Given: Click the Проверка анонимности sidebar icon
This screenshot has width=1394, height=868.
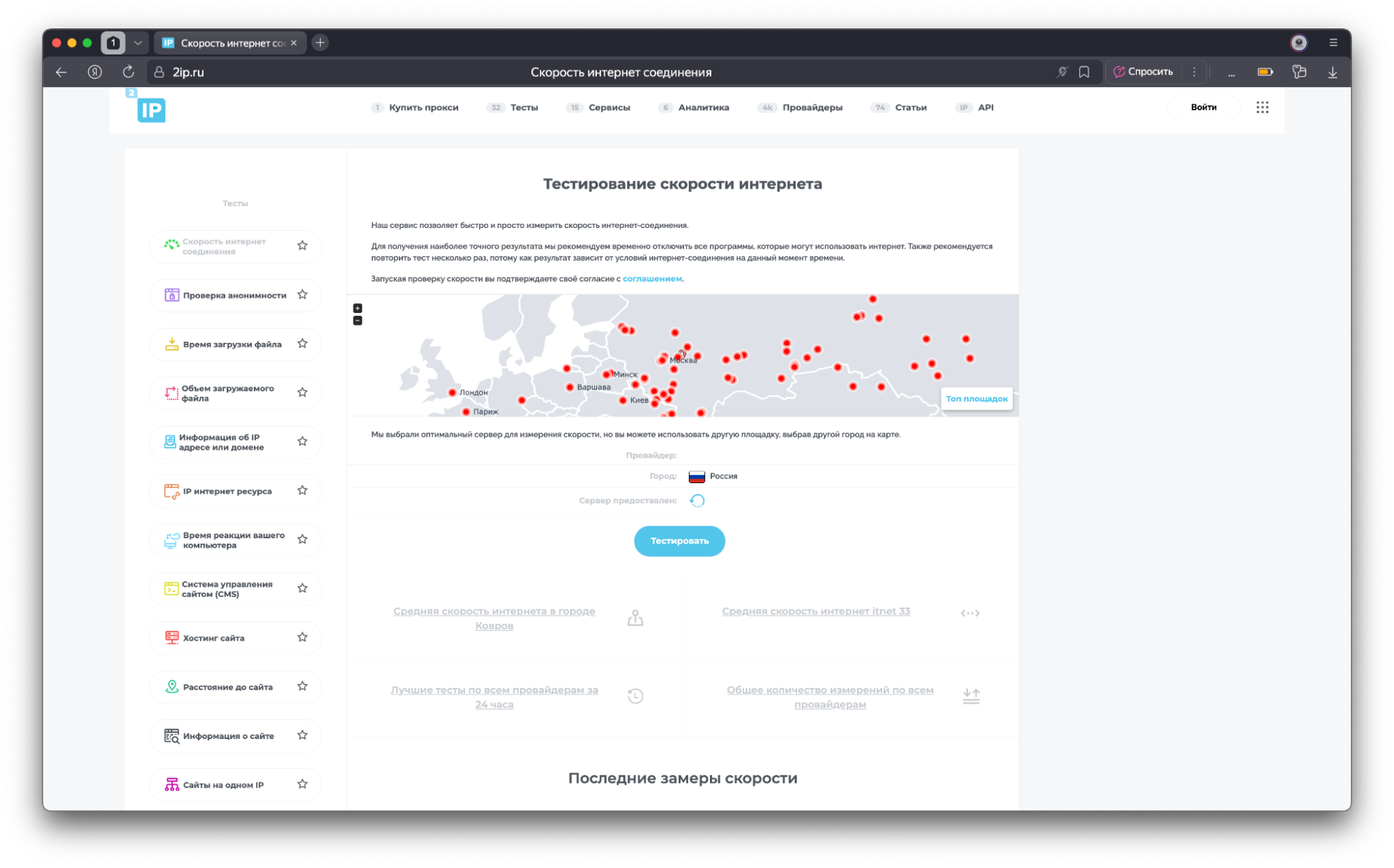Looking at the screenshot, I should click(x=172, y=295).
